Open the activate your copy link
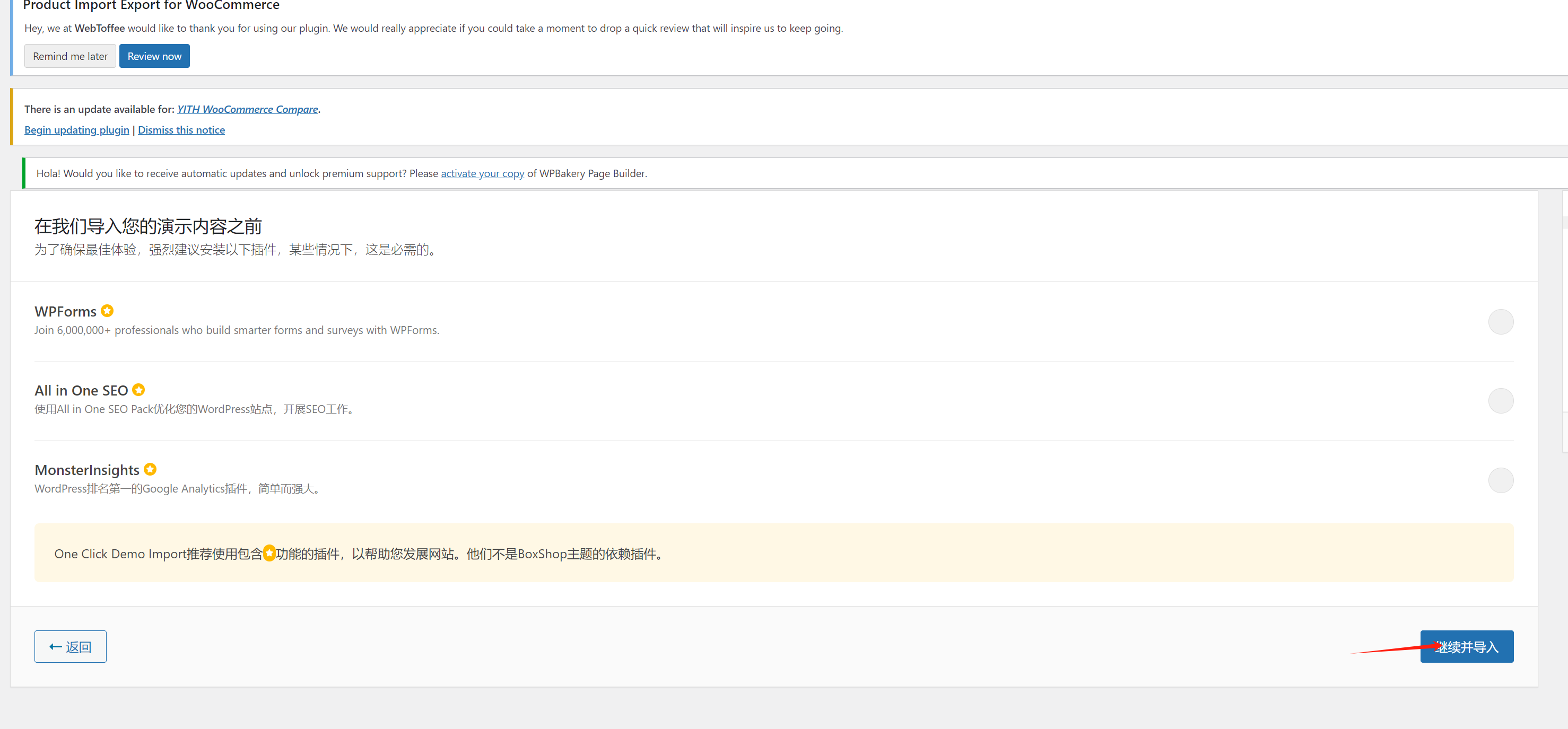This screenshot has height=729, width=1568. pos(482,173)
